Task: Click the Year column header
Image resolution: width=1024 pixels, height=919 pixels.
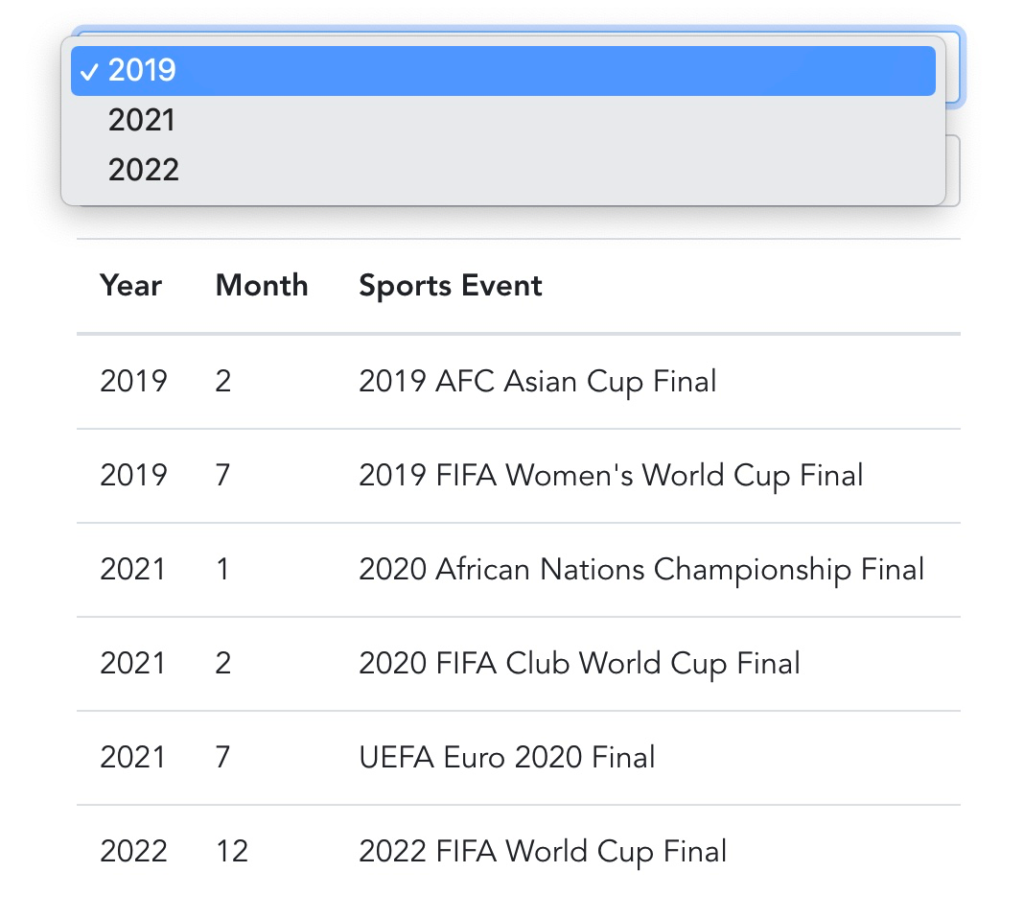Action: click(x=131, y=285)
